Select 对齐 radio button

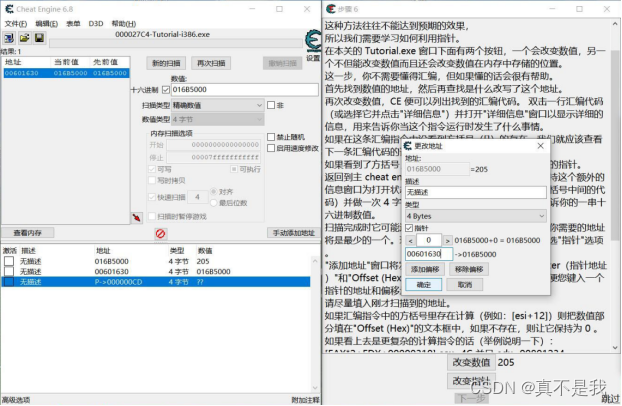213,192
